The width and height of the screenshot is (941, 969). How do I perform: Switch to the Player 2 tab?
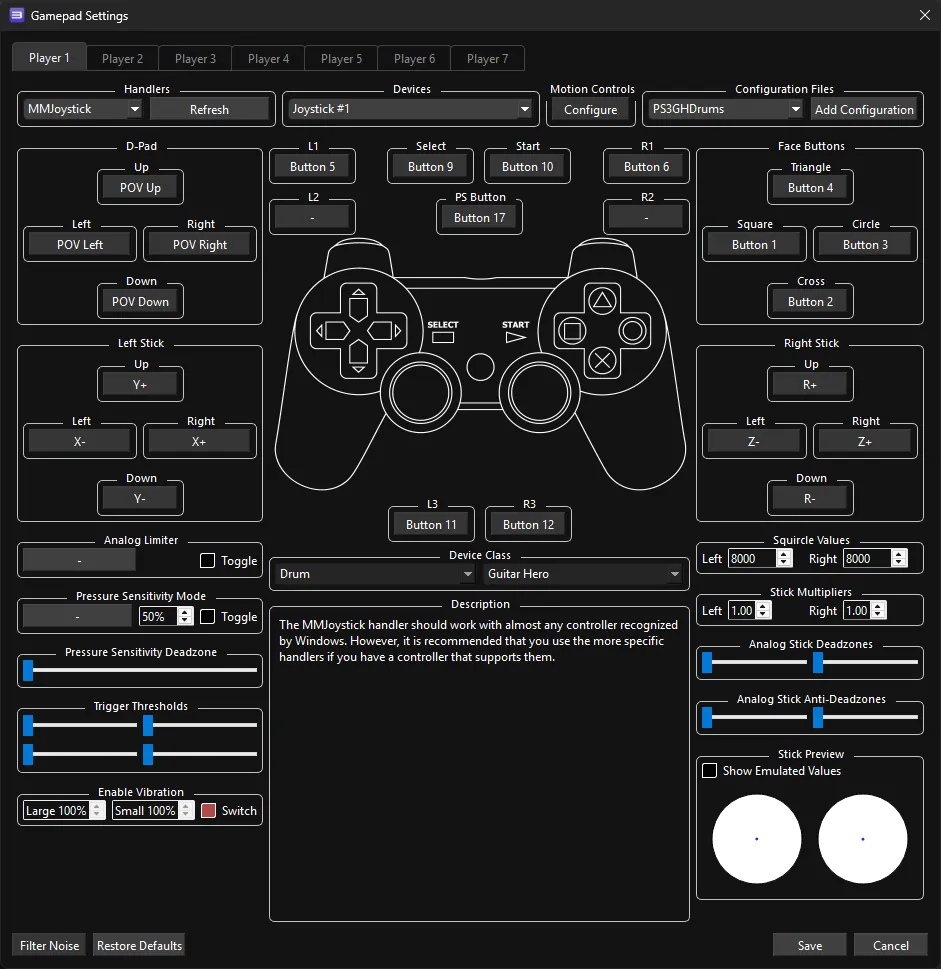[x=122, y=59]
